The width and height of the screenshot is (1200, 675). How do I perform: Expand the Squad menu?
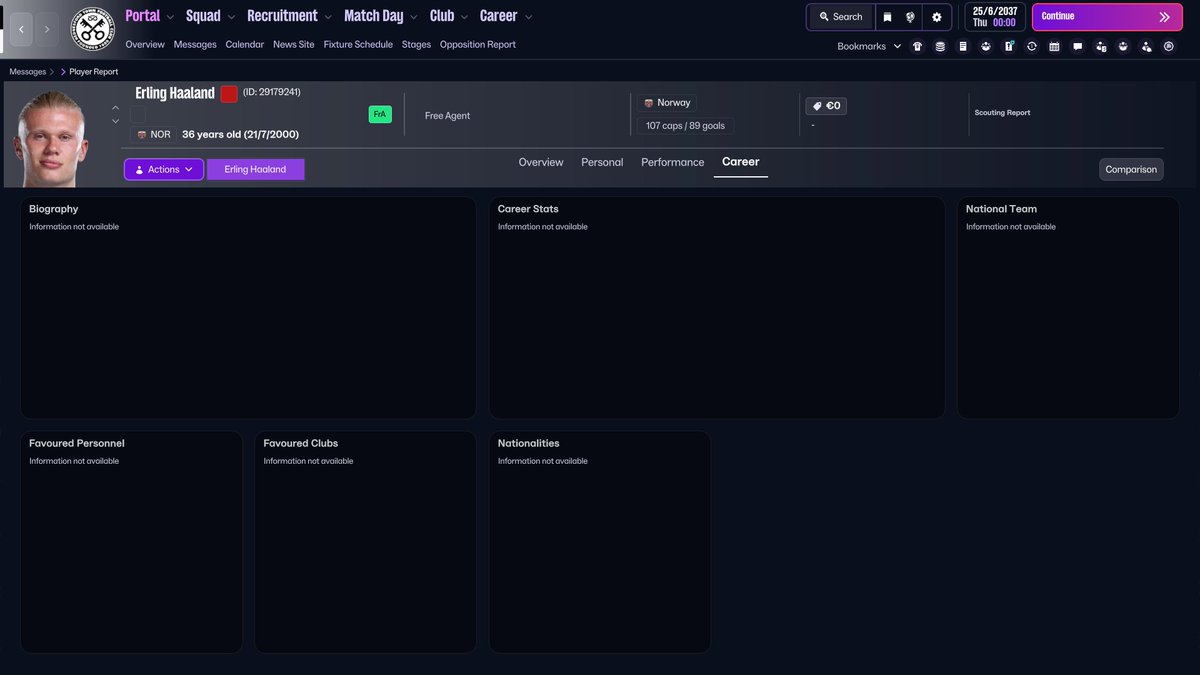coord(211,16)
